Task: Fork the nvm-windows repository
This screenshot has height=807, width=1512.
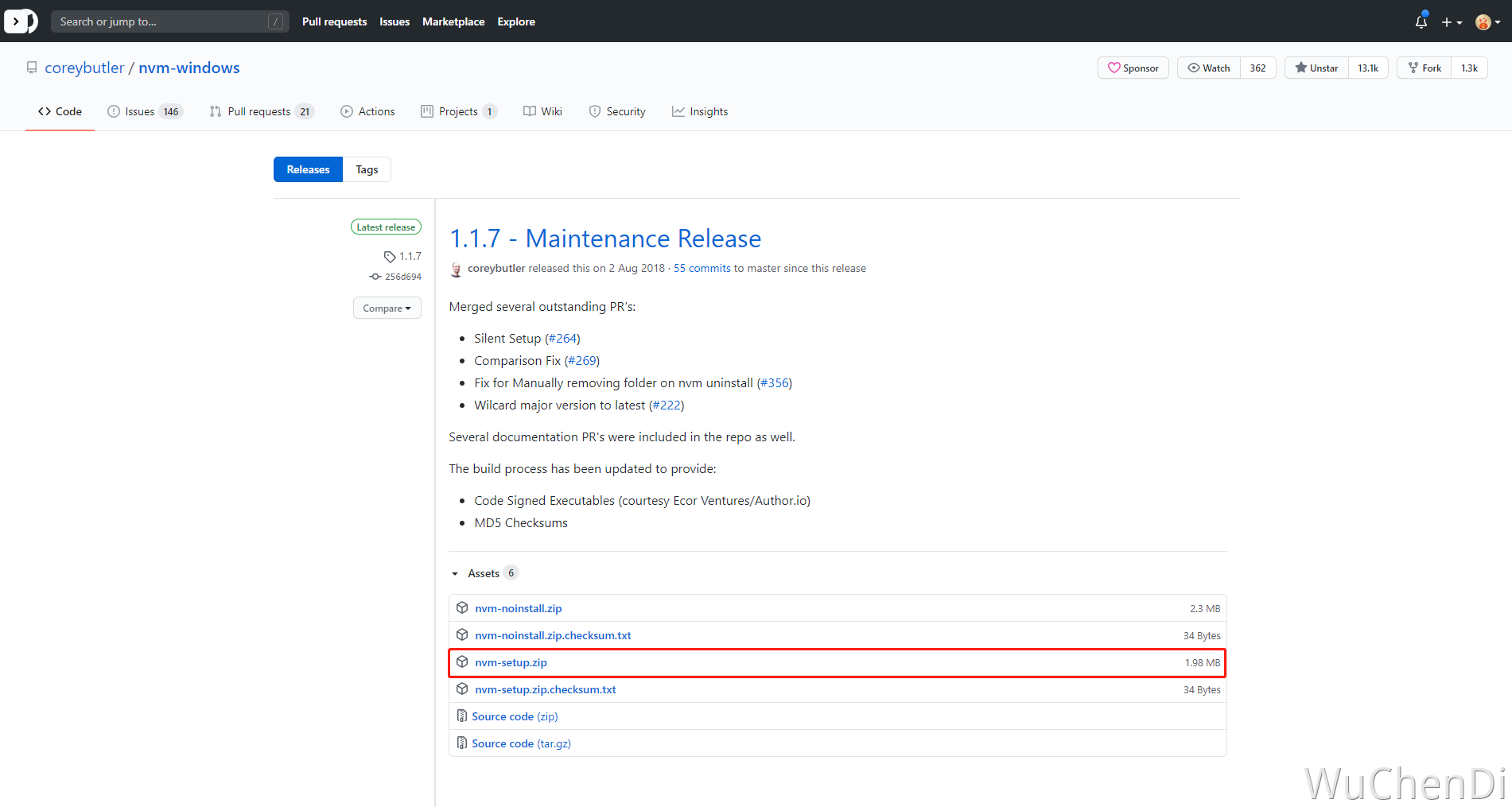Action: [x=1425, y=68]
